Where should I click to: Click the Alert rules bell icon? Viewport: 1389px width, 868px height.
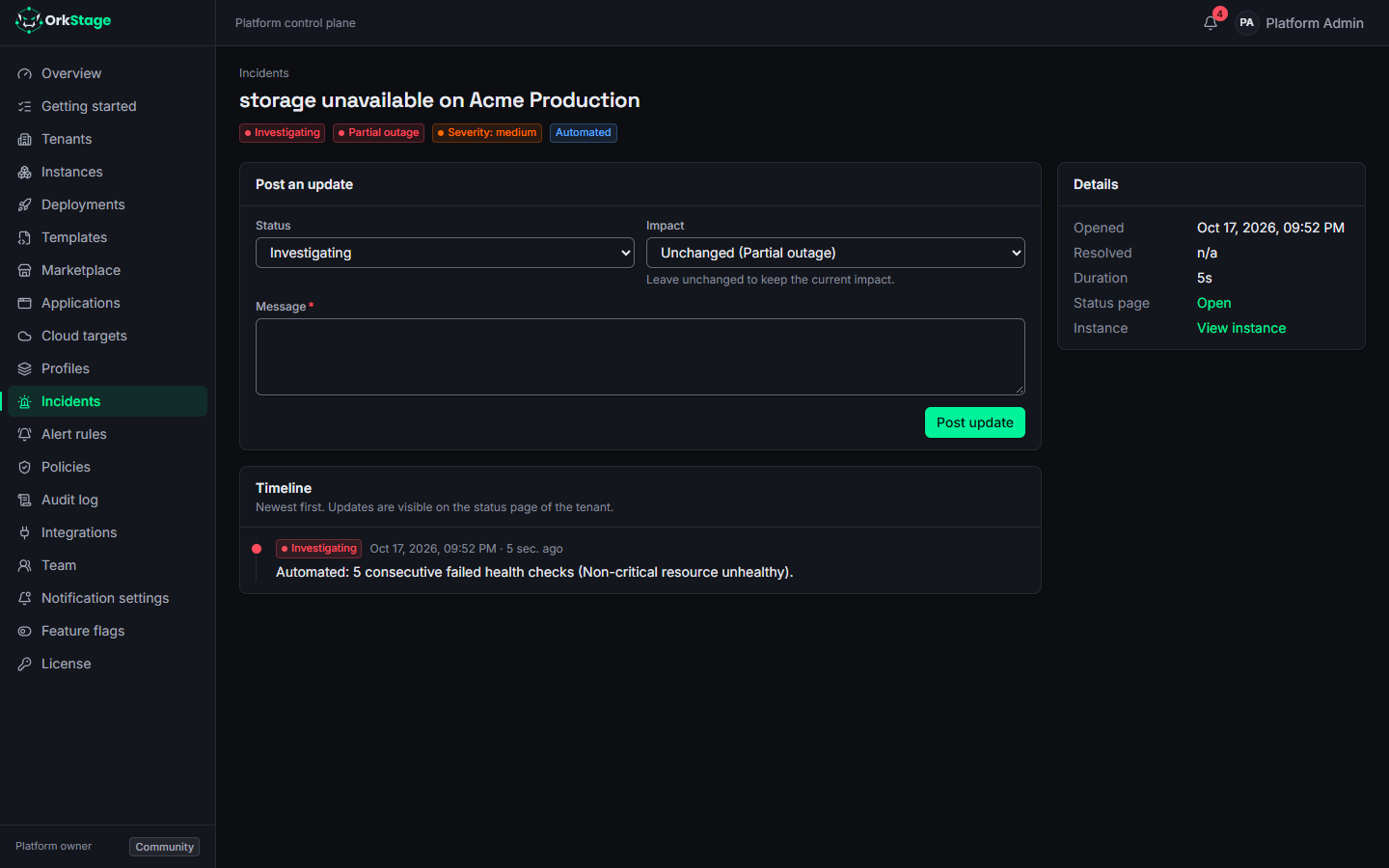click(x=25, y=434)
